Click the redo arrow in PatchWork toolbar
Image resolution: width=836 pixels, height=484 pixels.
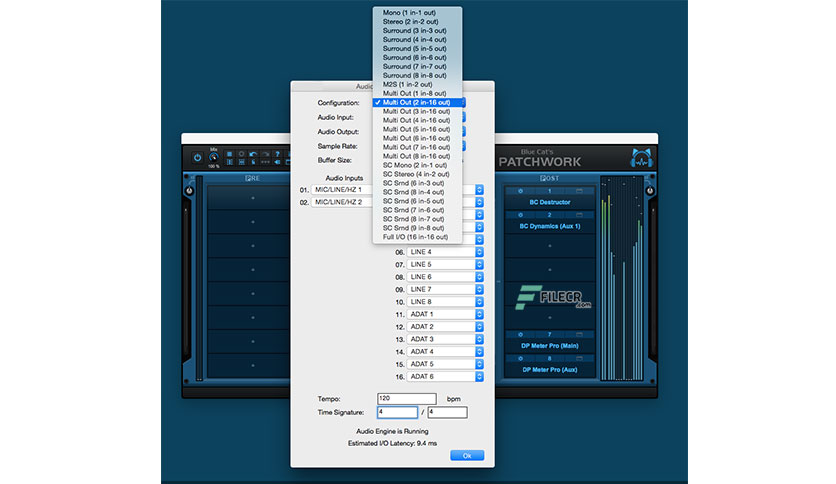[x=265, y=154]
